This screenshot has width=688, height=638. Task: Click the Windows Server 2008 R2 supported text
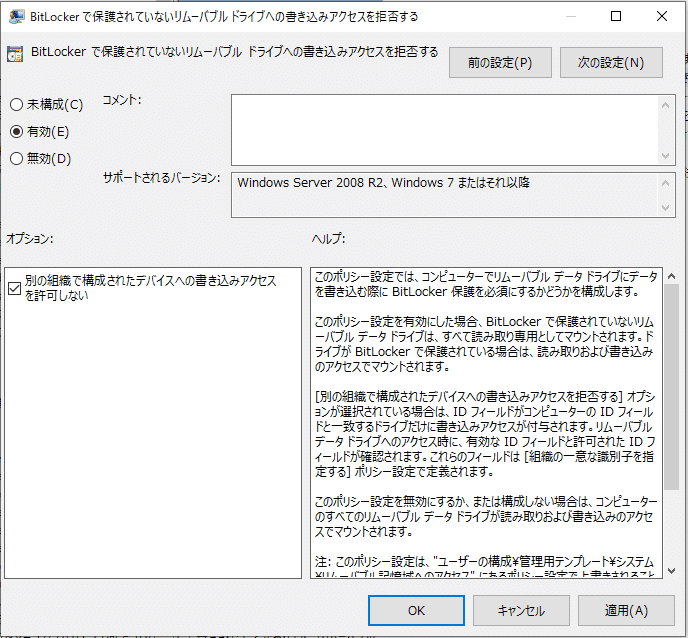(383, 183)
